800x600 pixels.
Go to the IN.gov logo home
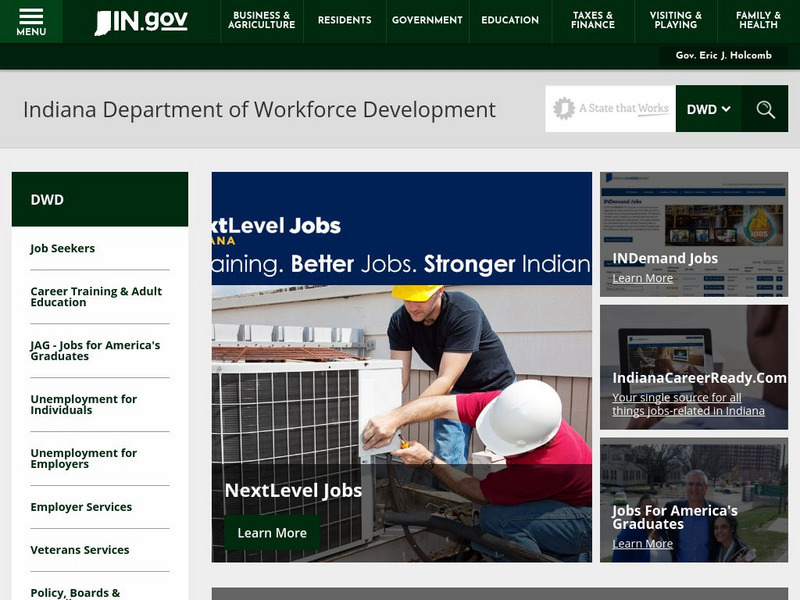pyautogui.click(x=141, y=22)
